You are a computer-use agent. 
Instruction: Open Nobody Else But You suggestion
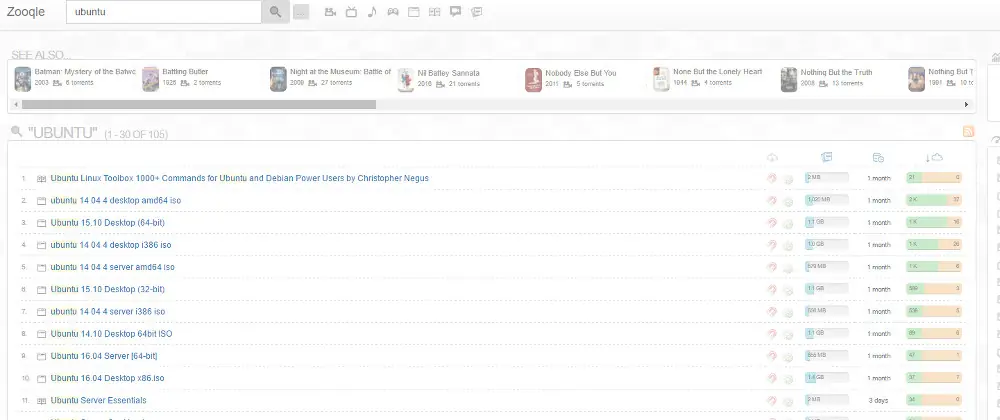(x=571, y=78)
